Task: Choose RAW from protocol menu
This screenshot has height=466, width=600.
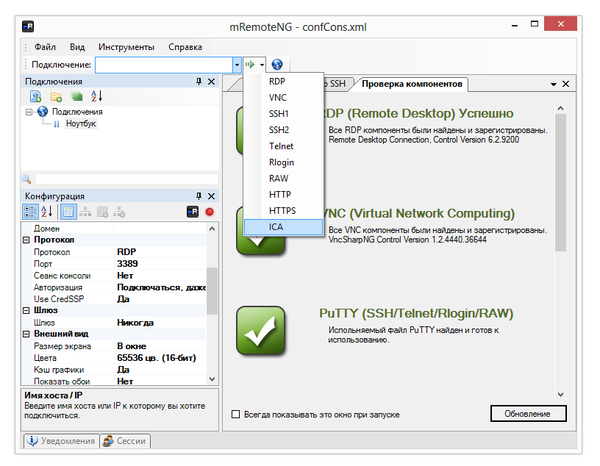Action: [284, 178]
